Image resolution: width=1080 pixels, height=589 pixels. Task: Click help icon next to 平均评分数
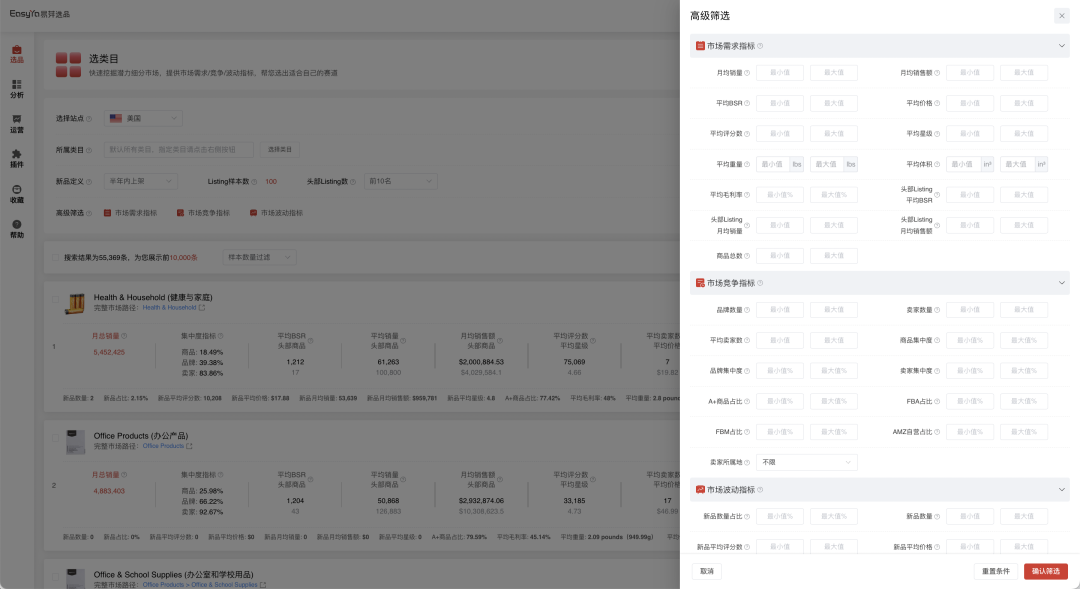[747, 134]
